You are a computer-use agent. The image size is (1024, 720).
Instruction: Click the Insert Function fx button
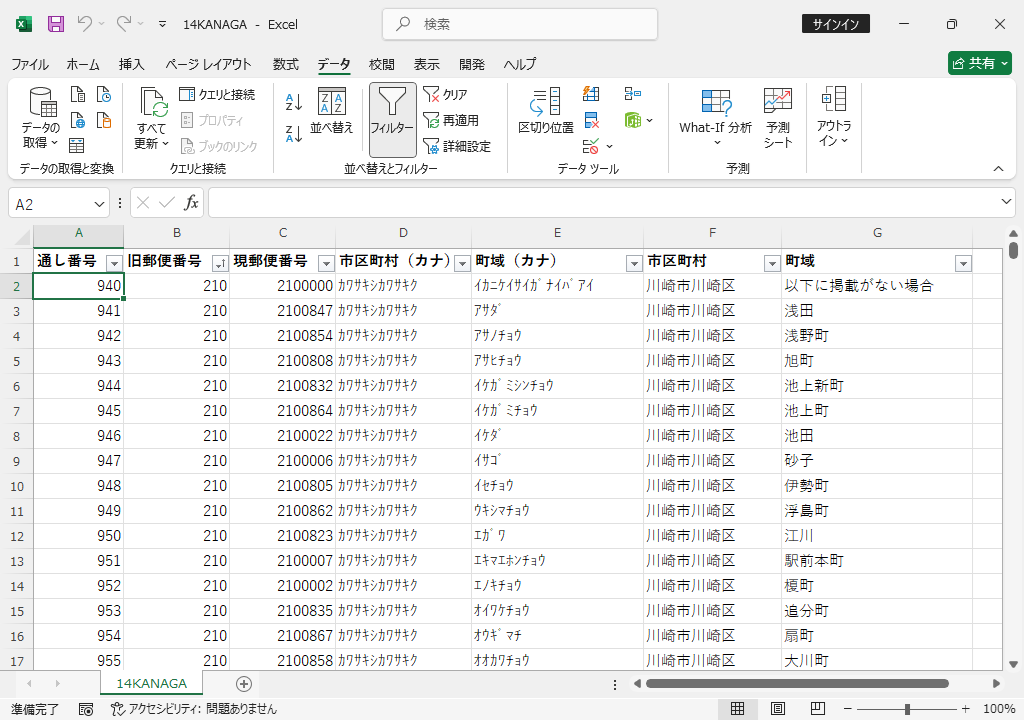point(191,203)
